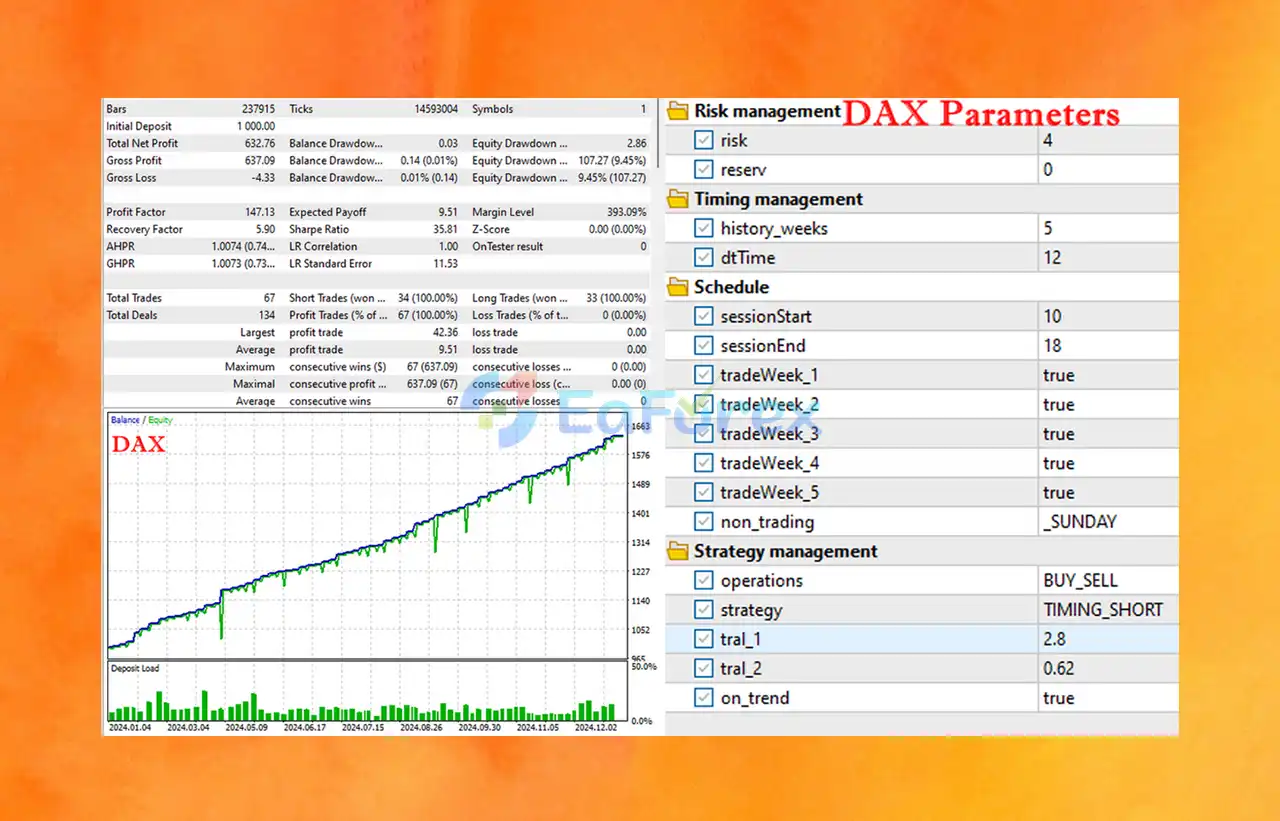Open the tradeWeek_3 true value dropdown
The width and height of the screenshot is (1280, 821).
[x=1108, y=434]
